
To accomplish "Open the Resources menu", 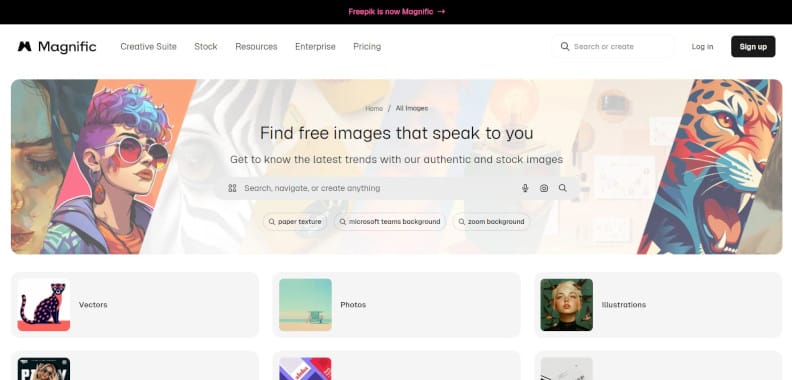I will pos(256,46).
